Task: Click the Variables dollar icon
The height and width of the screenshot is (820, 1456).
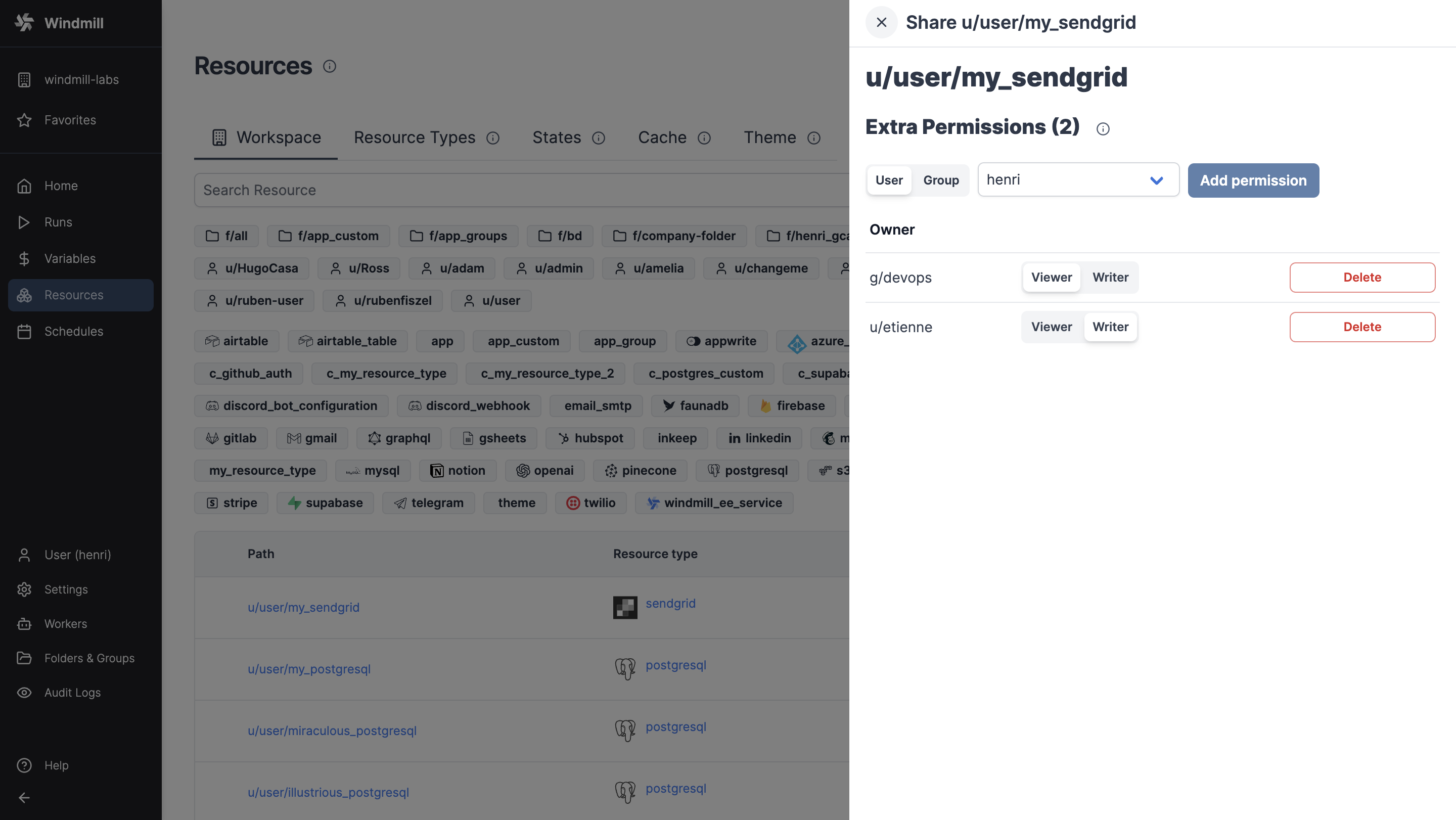Action: click(24, 259)
